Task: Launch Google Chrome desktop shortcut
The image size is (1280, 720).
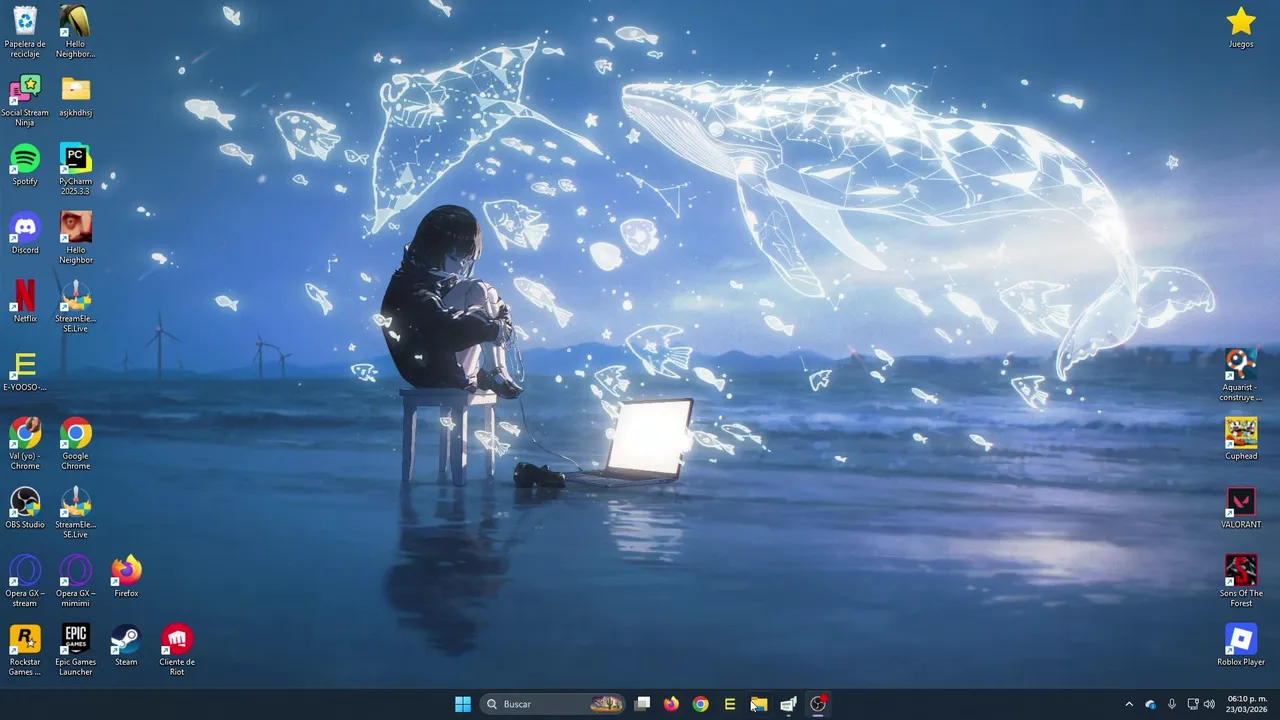Action: click(x=75, y=443)
